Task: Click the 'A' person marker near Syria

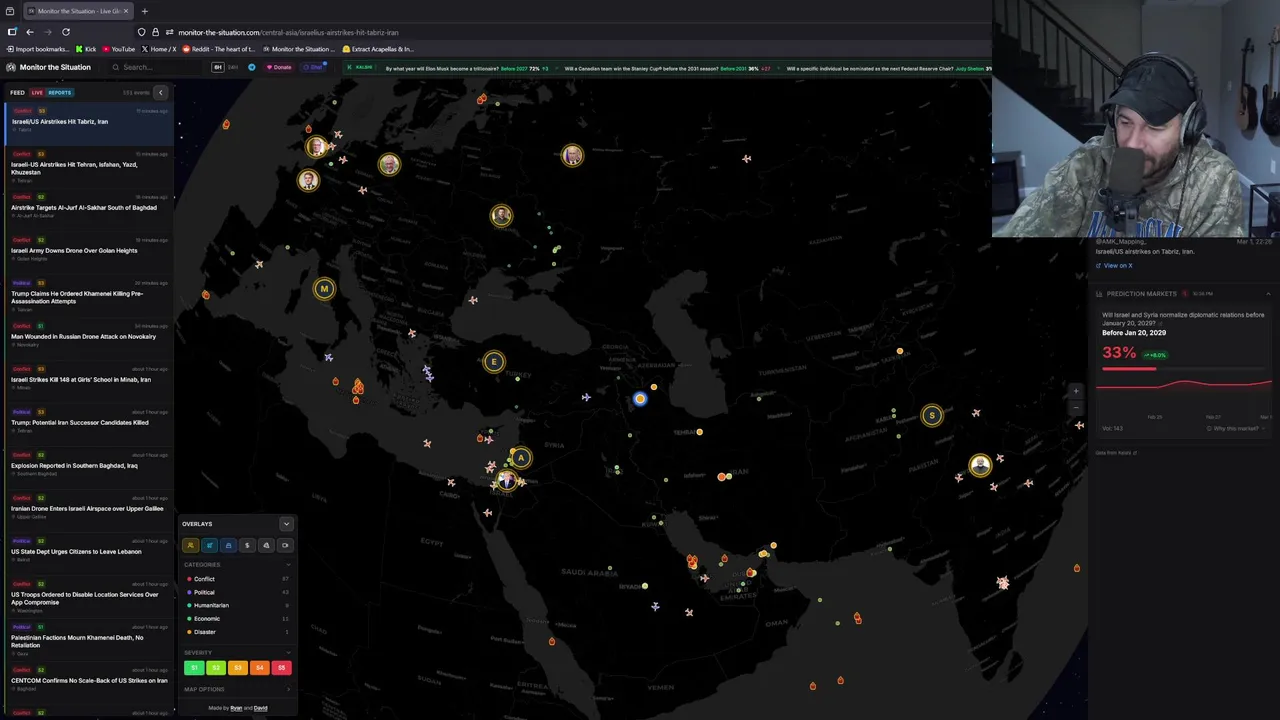Action: click(x=521, y=457)
